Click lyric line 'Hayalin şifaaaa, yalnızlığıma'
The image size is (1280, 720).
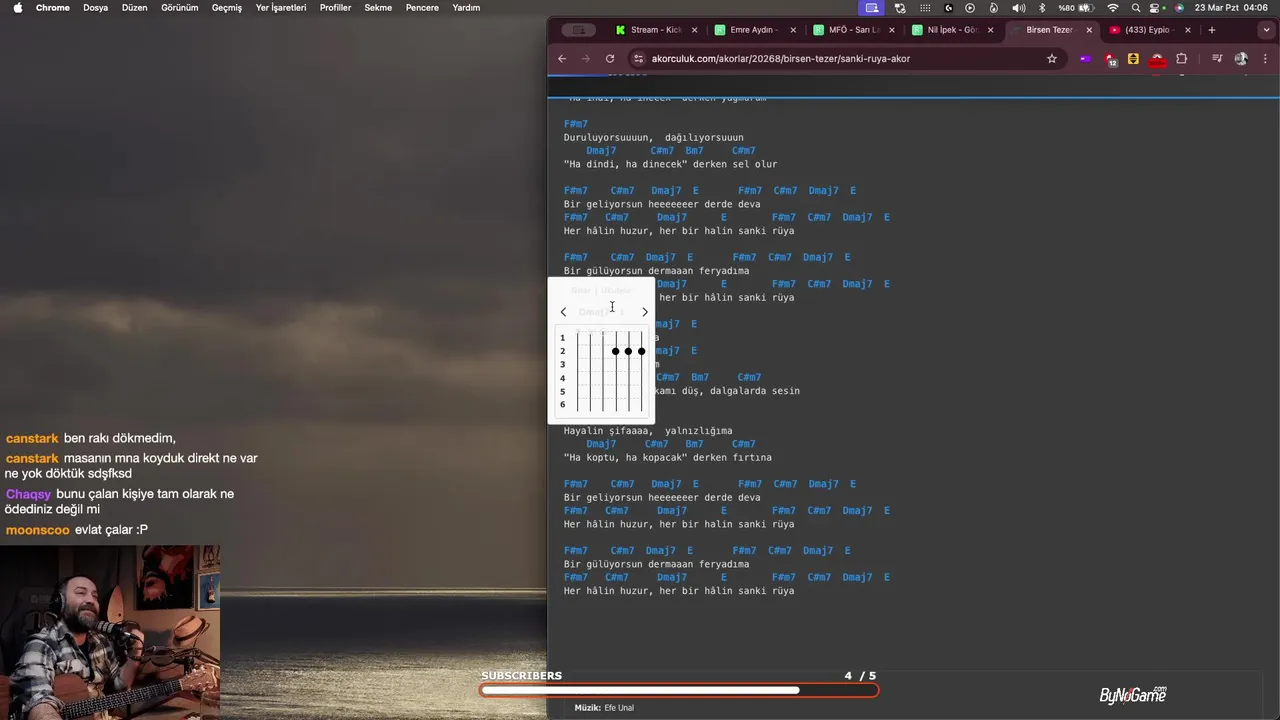(x=648, y=431)
